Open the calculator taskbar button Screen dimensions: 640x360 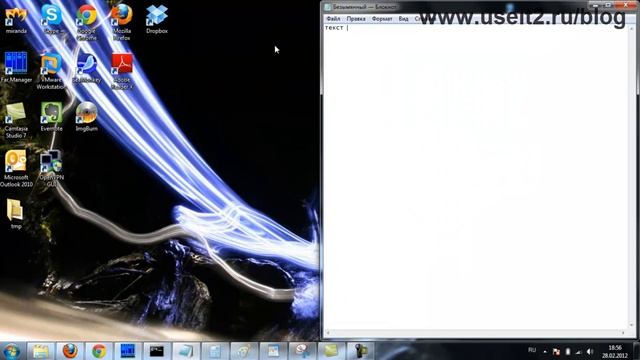click(x=215, y=351)
